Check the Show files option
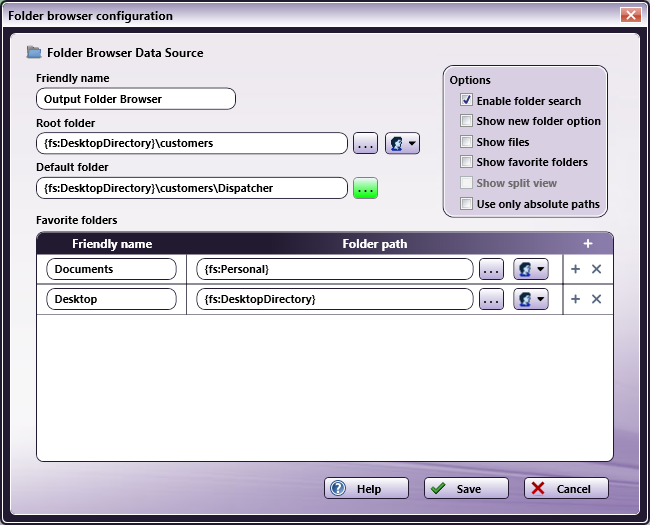 coord(466,141)
